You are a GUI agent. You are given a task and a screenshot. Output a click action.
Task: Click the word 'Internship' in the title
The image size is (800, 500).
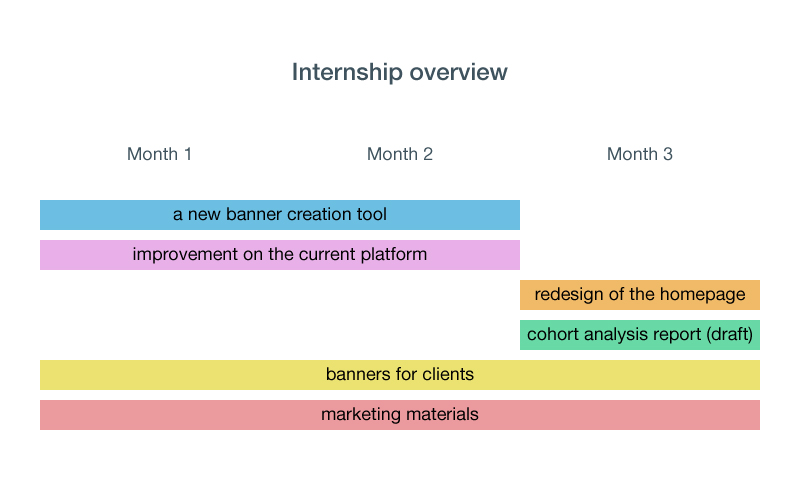coord(347,72)
